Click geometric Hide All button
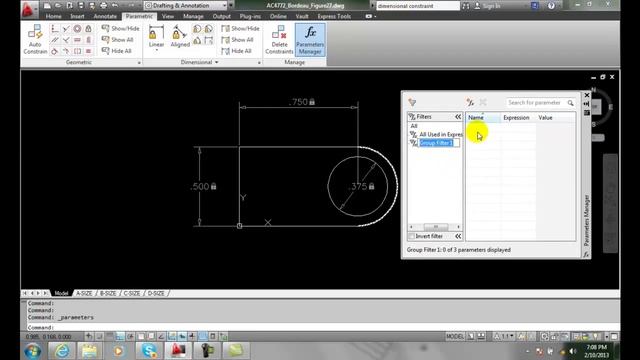 click(117, 51)
